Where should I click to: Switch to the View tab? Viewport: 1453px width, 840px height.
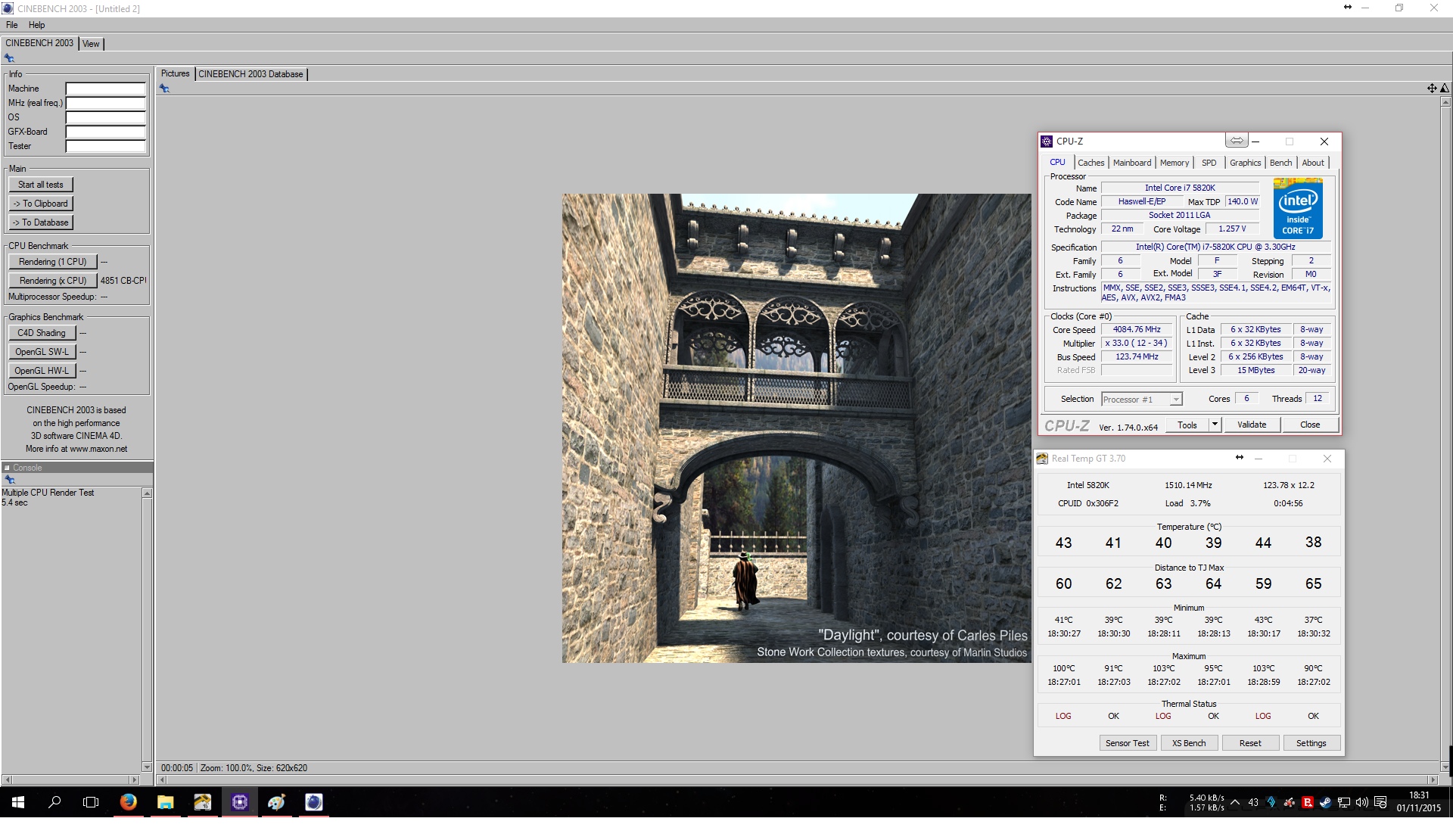tap(91, 44)
